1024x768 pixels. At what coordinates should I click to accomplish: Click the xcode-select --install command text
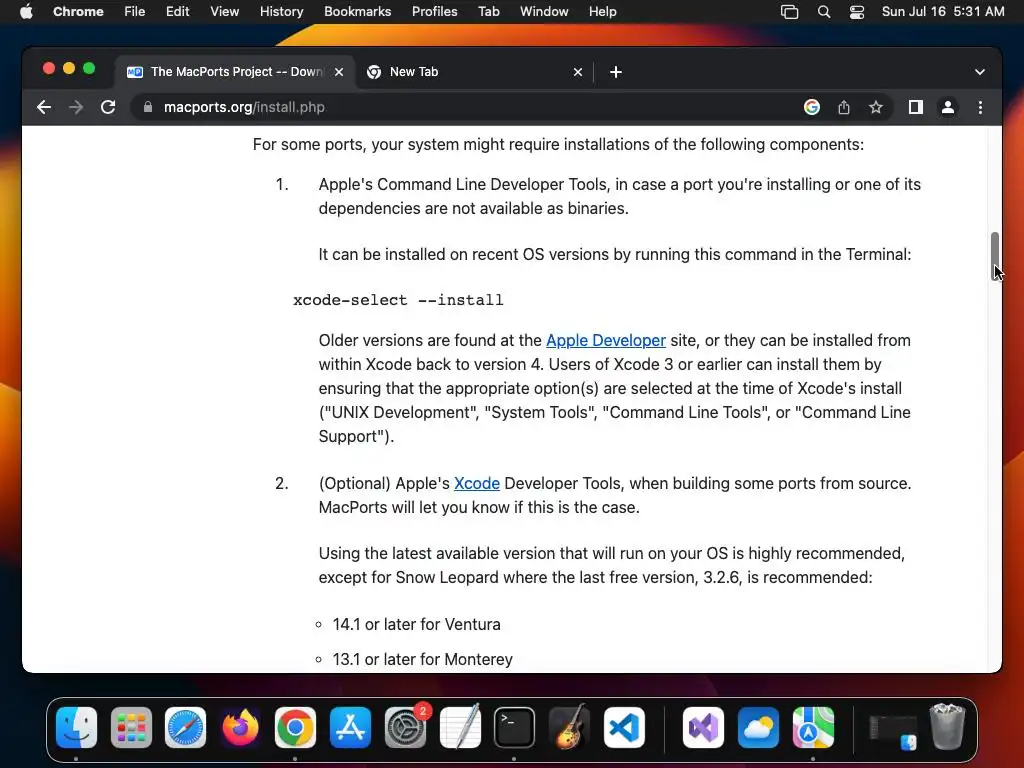pyautogui.click(x=398, y=300)
